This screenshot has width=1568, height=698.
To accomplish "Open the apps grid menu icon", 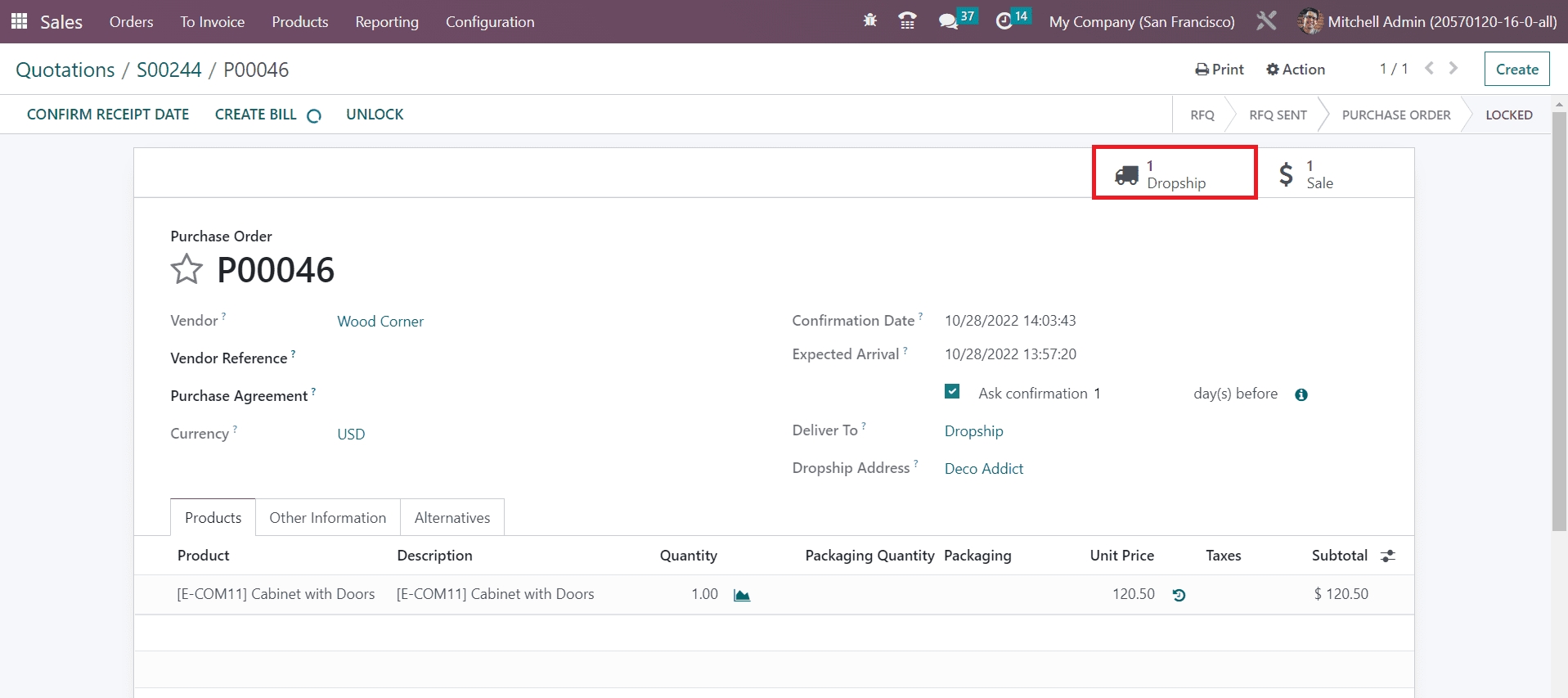I will click(19, 21).
